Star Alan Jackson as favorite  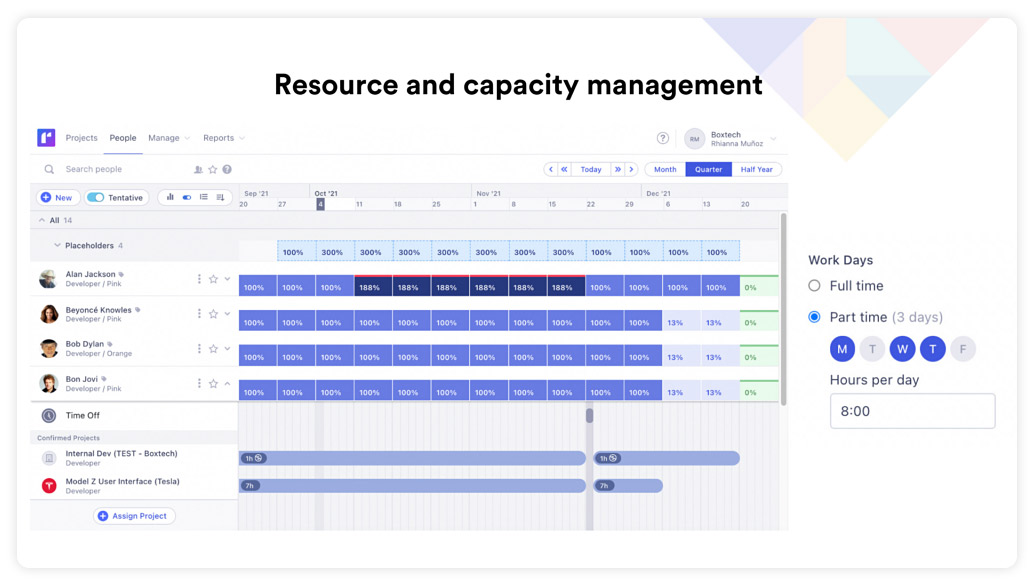click(213, 279)
